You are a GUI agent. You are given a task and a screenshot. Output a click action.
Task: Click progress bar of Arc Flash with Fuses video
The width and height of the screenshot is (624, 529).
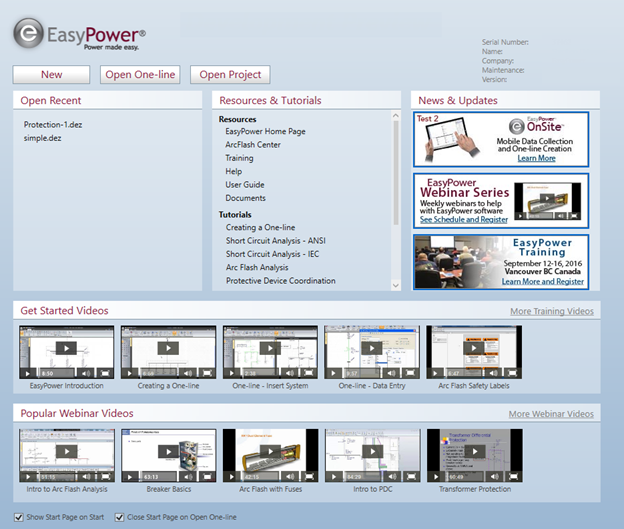click(x=260, y=476)
